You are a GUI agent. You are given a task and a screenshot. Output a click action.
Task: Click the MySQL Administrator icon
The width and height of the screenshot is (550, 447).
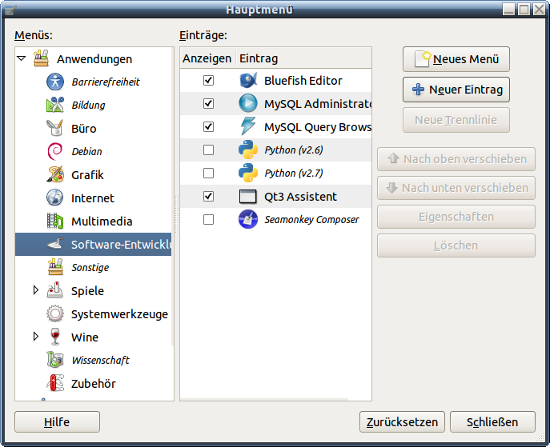[248, 104]
